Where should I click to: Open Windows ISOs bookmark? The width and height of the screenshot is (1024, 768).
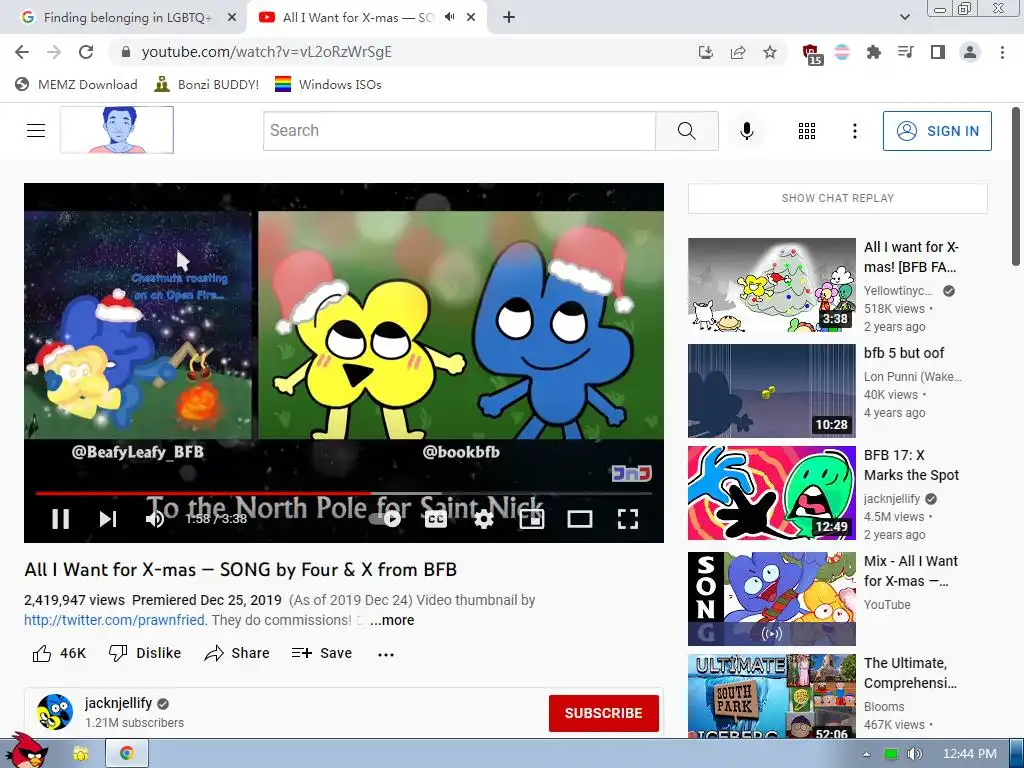pos(328,84)
